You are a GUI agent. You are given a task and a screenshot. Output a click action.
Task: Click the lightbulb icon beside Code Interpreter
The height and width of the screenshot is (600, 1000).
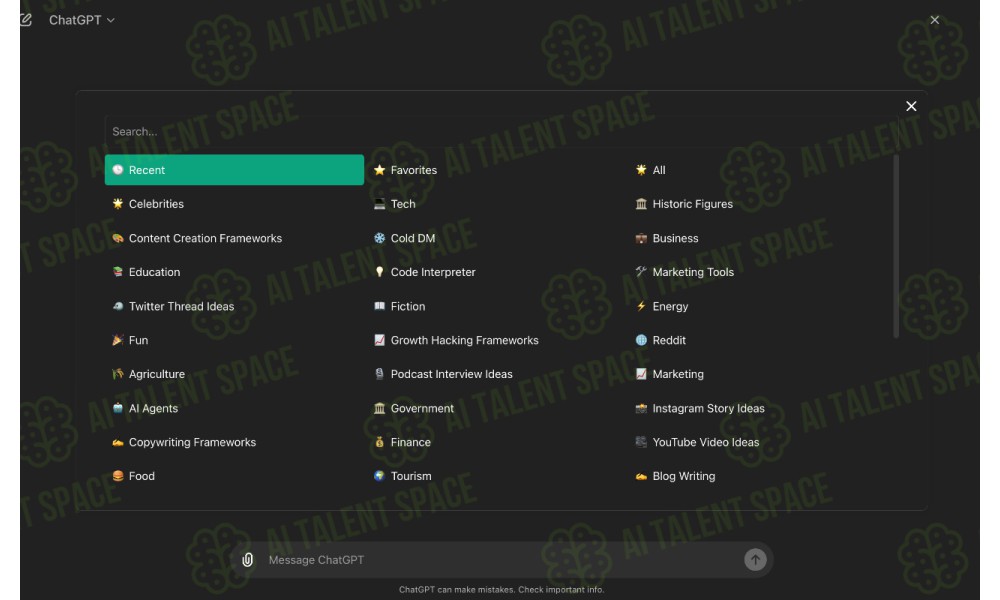click(x=379, y=272)
